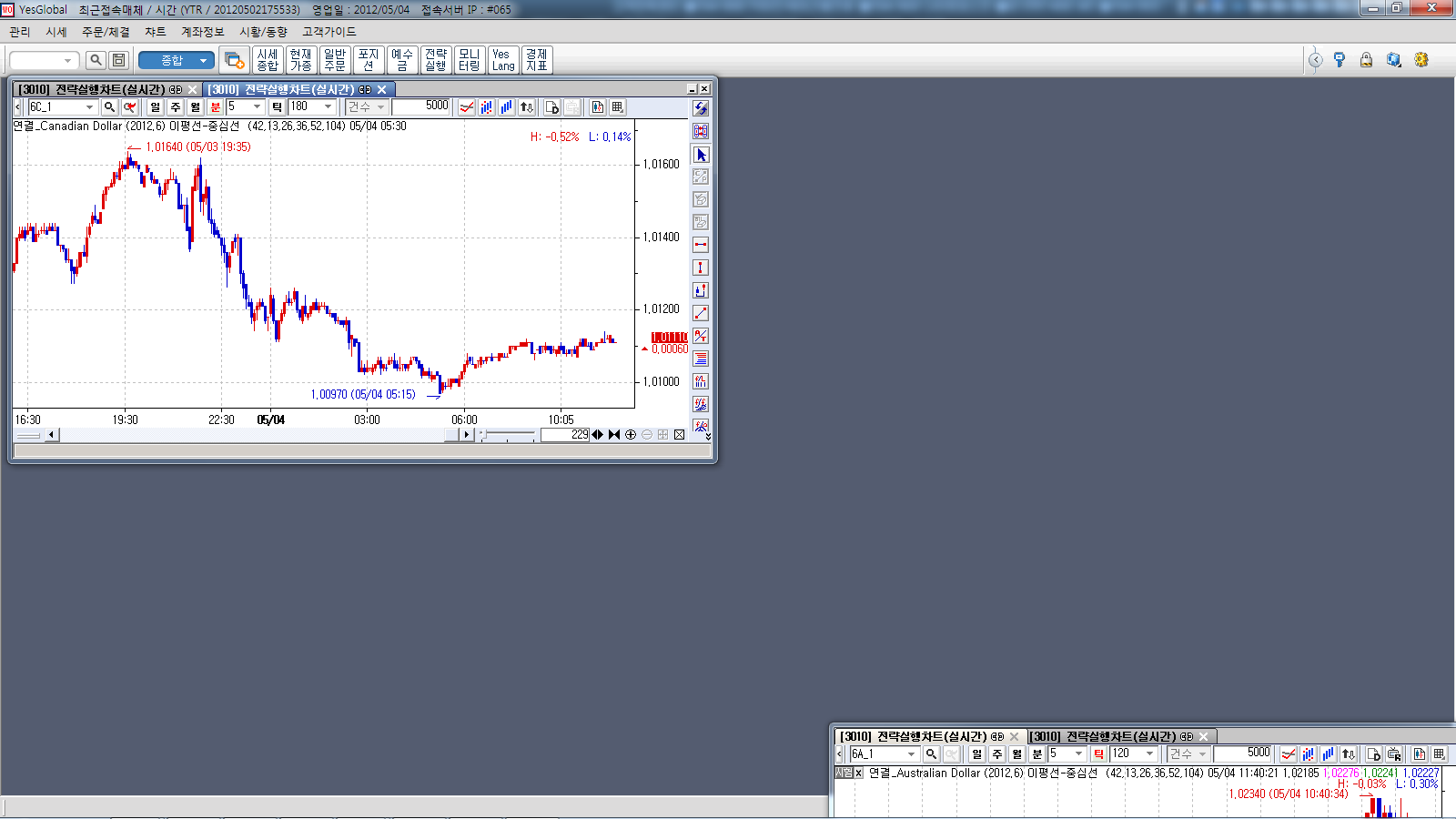Expand the 6C_1 symbol dropdown

coord(89,107)
